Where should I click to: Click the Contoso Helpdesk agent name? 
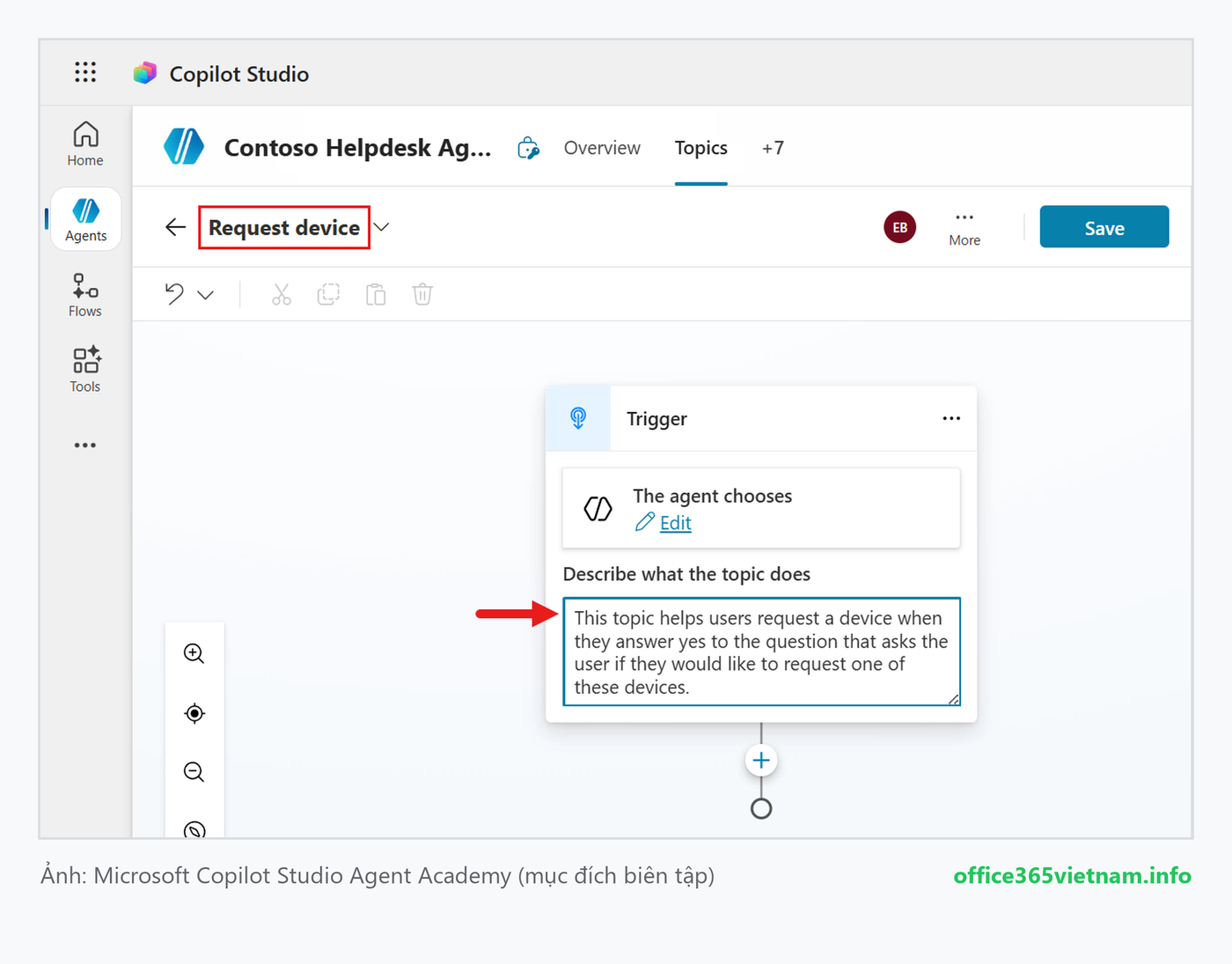point(357,148)
